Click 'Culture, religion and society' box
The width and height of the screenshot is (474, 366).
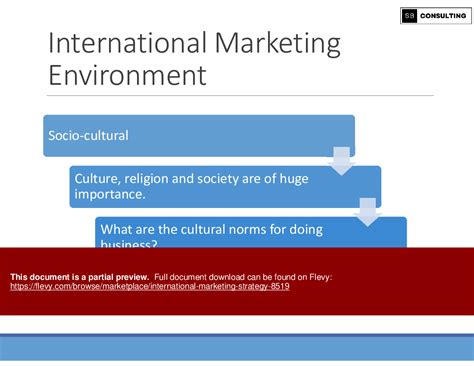coord(225,187)
